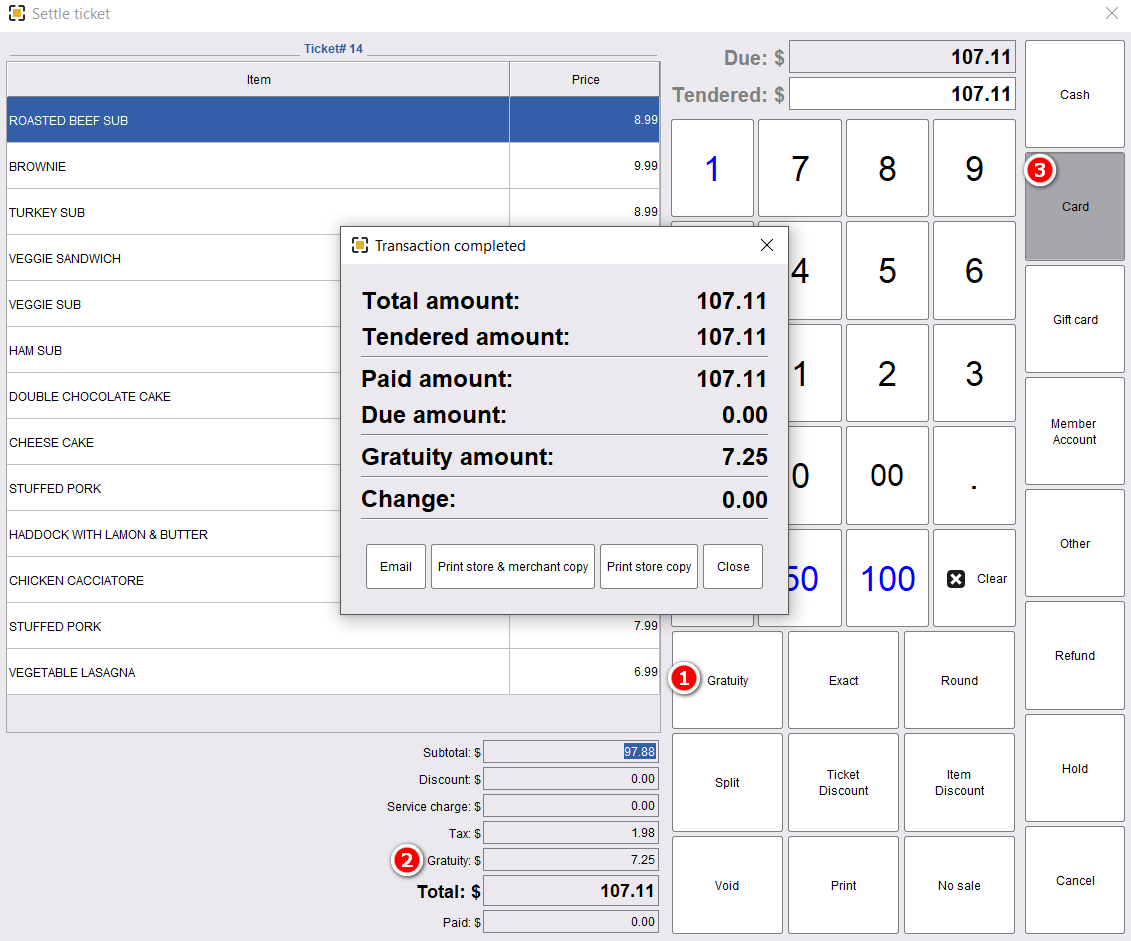1131x941 pixels.
Task: Click the No sale button
Action: point(959,885)
